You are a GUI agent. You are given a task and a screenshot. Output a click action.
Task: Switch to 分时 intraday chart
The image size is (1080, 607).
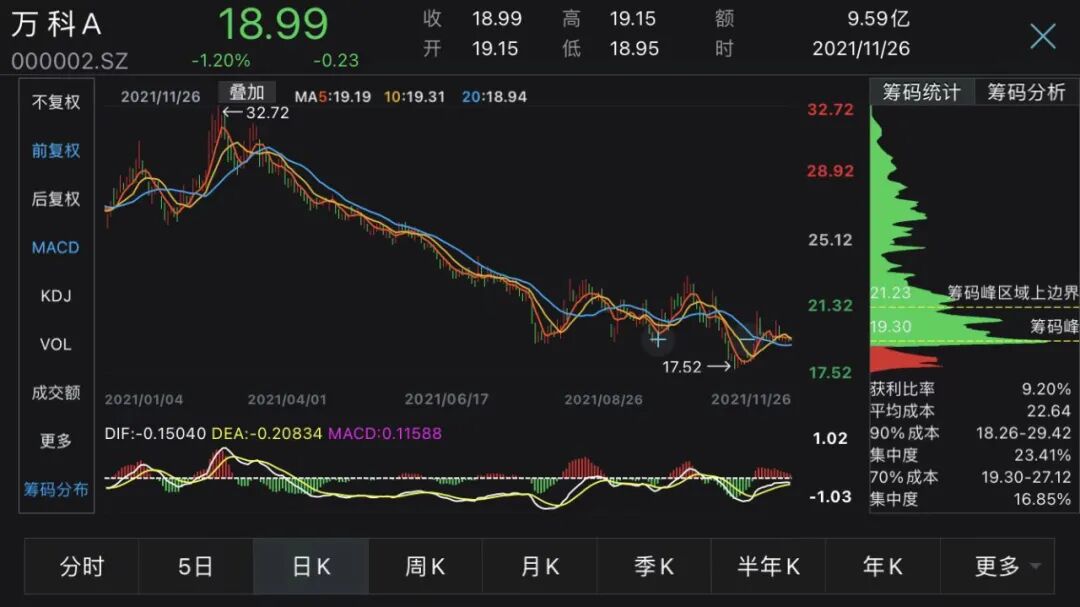(x=81, y=566)
